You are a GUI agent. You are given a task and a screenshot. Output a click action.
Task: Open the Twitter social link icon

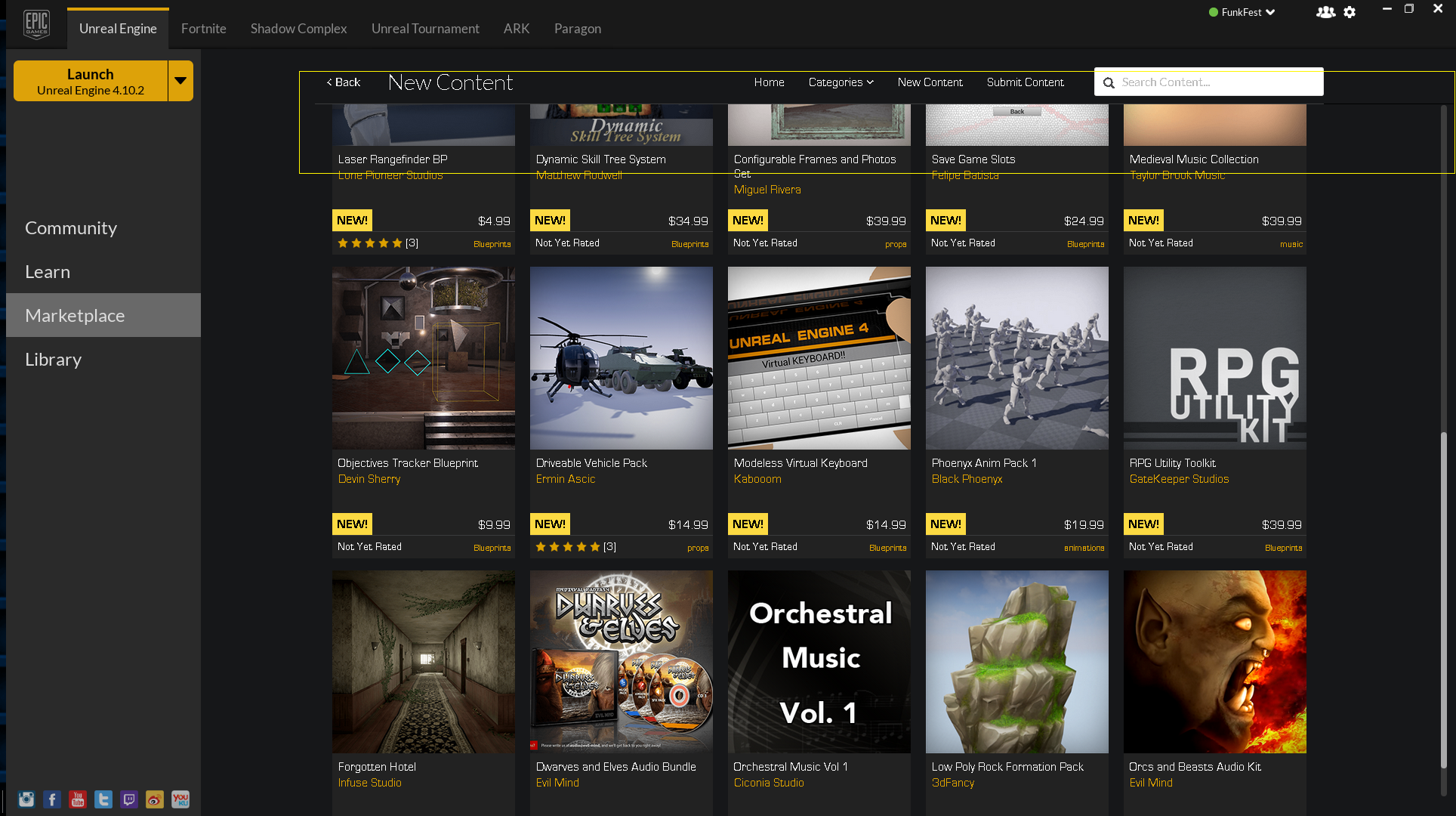(103, 799)
